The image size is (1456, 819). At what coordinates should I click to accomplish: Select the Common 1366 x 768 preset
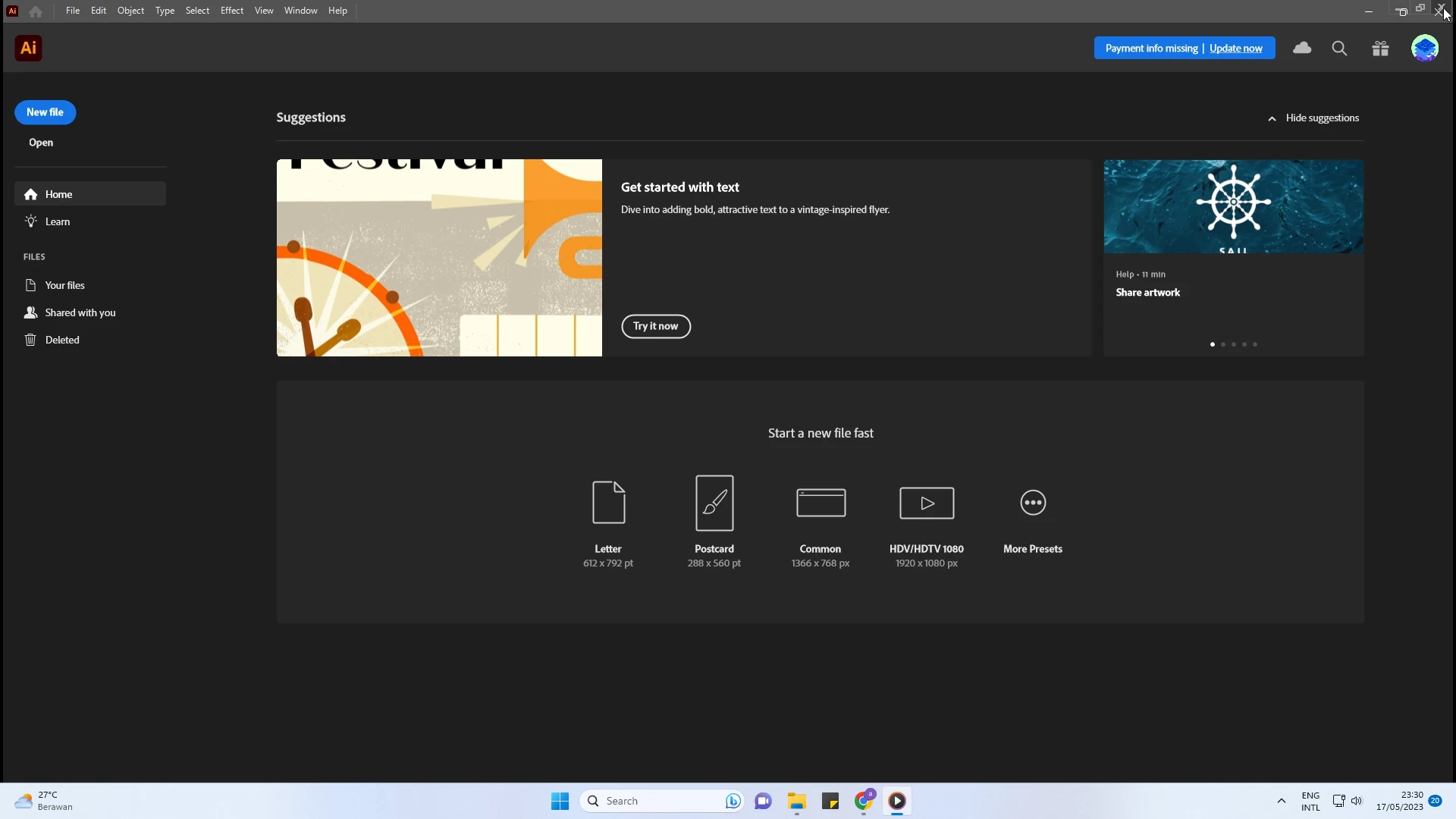[x=821, y=503]
